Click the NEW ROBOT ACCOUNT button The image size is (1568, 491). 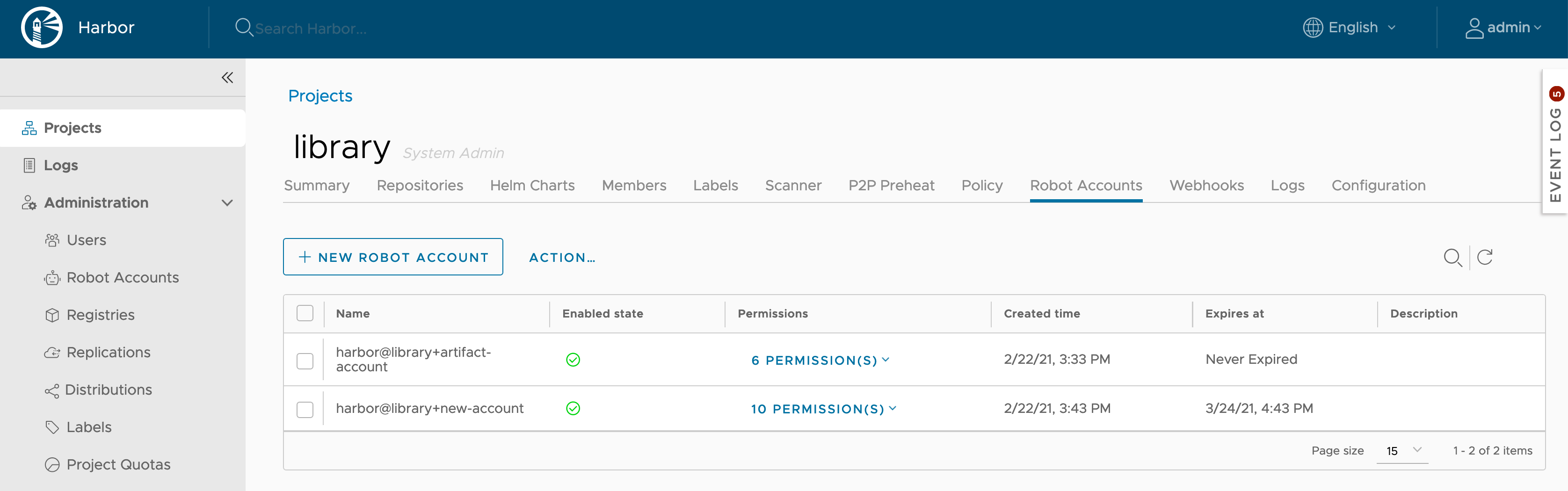(x=392, y=257)
